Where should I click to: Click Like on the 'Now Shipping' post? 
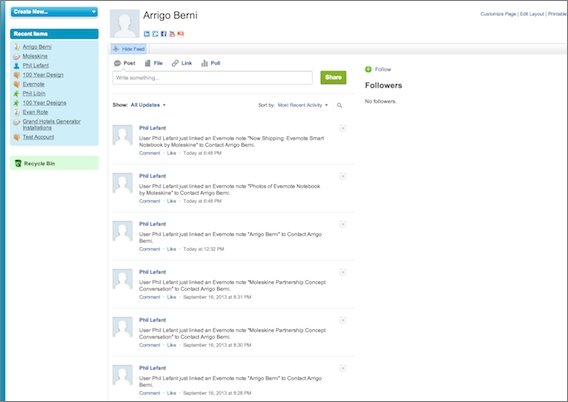(x=171, y=153)
